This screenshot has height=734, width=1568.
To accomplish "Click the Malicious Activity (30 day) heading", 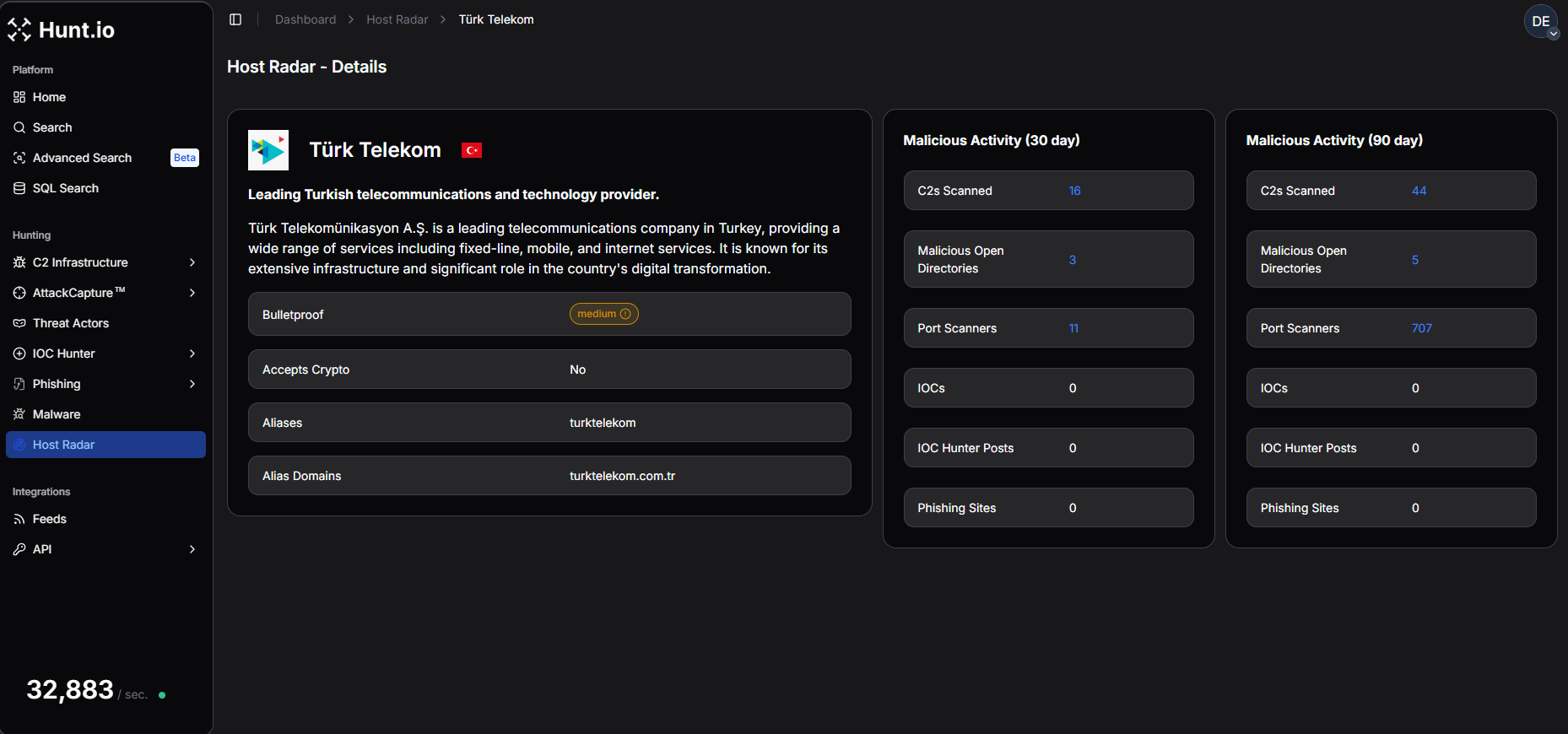I will (992, 140).
